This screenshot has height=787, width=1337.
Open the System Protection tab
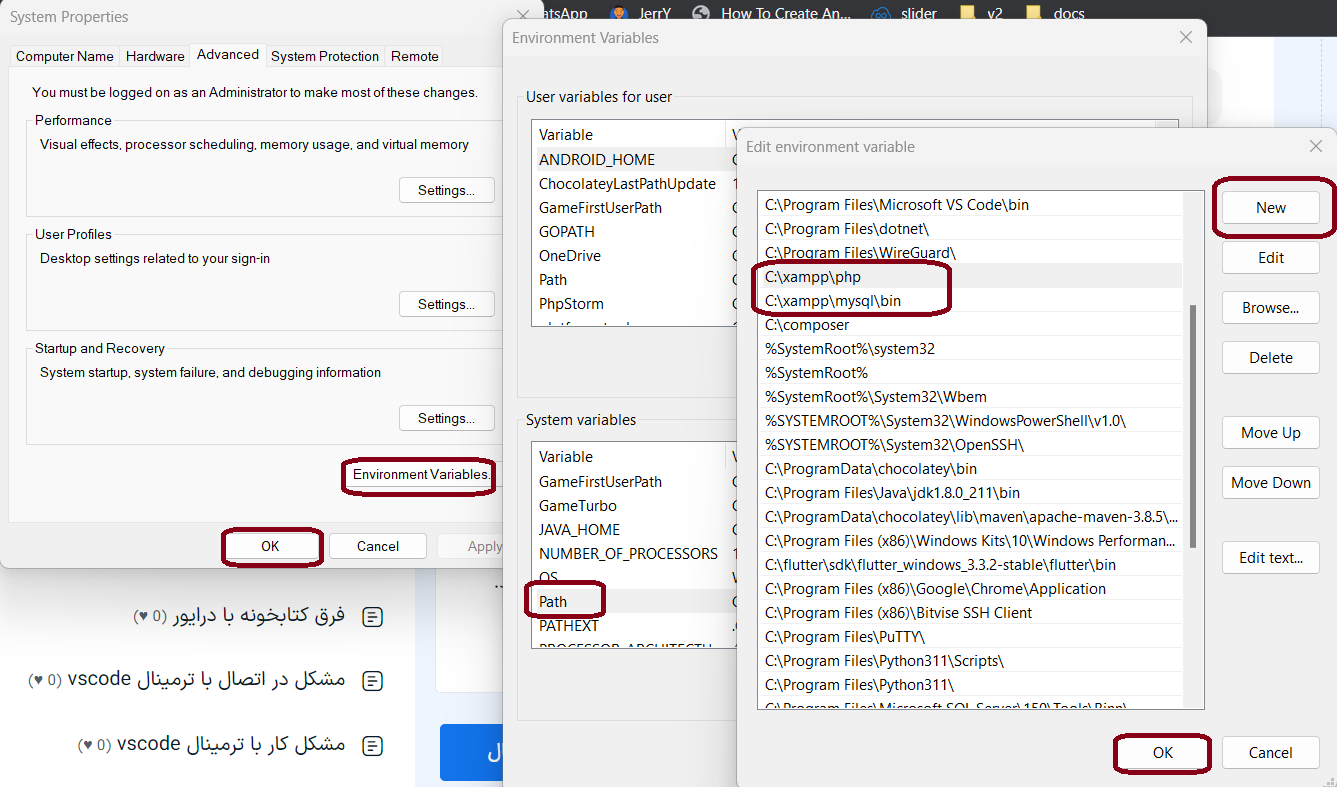coord(325,56)
